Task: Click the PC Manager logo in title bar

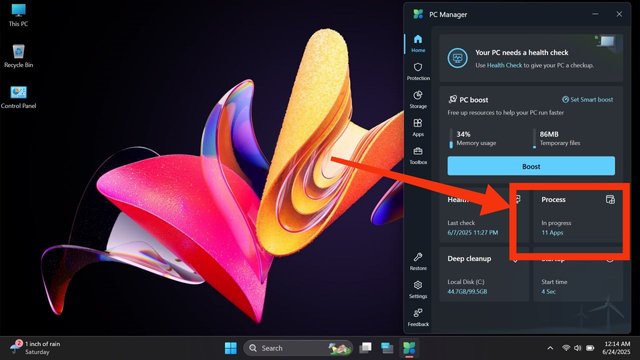Action: click(418, 14)
